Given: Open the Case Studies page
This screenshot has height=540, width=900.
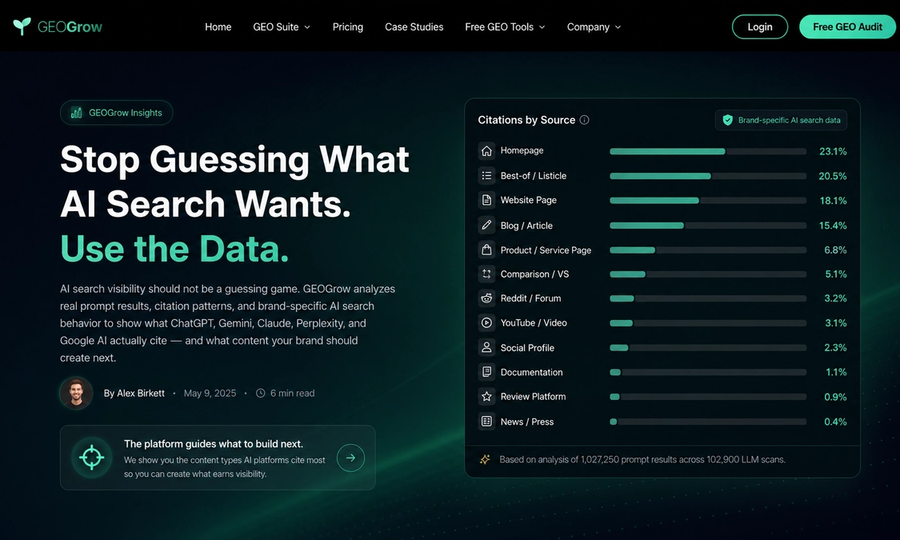Looking at the screenshot, I should click(414, 27).
